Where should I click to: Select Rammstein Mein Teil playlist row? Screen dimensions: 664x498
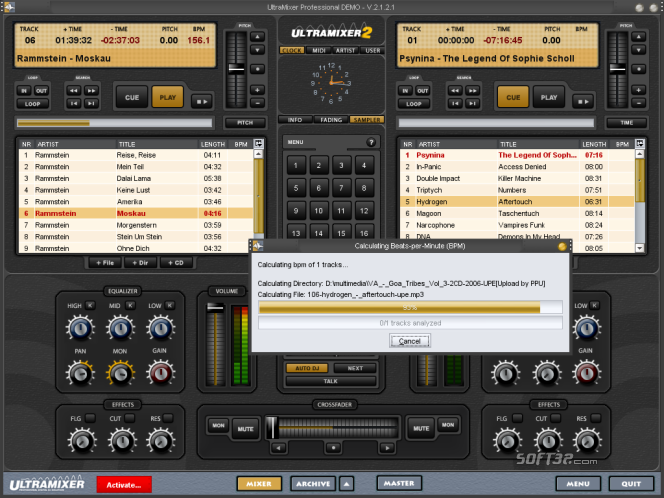(x=136, y=167)
